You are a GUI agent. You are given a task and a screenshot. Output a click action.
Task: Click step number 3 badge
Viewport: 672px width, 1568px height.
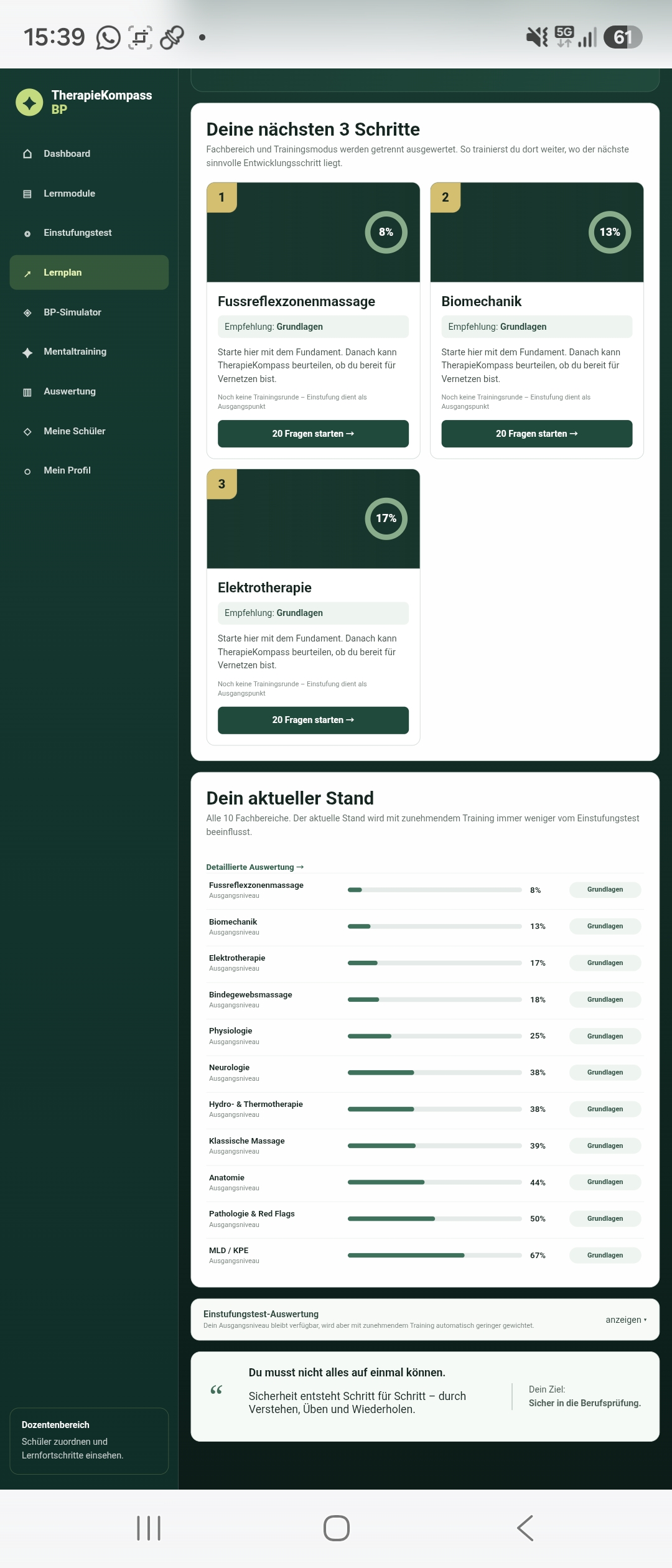click(222, 484)
